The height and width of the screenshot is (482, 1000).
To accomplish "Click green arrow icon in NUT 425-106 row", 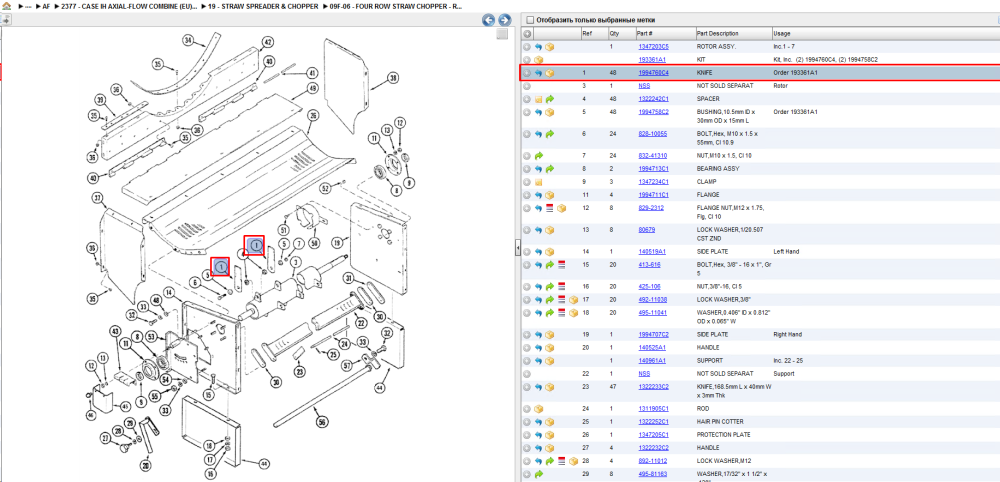I will 550,286.
